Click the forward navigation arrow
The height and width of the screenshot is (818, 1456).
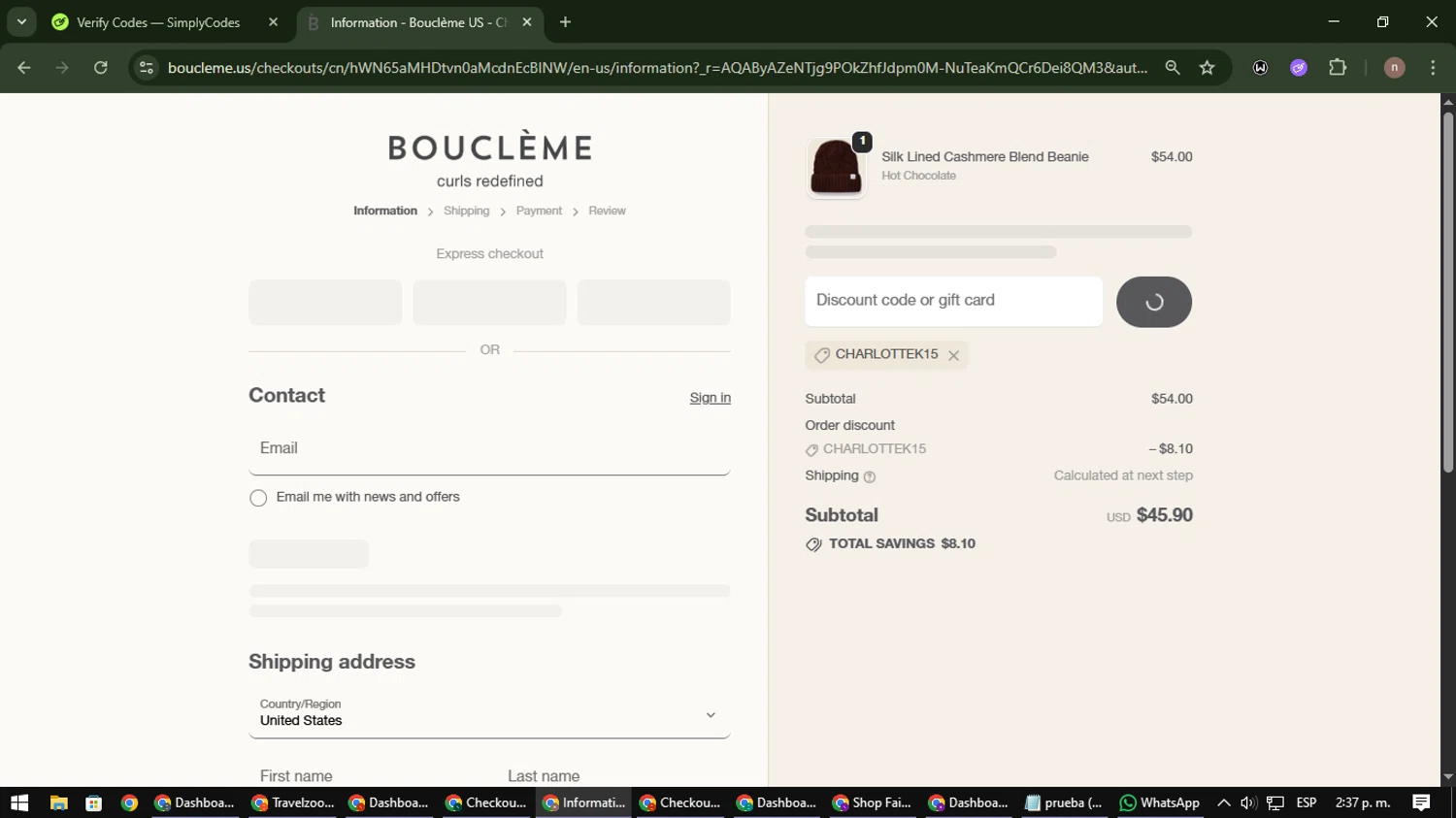pyautogui.click(x=62, y=68)
